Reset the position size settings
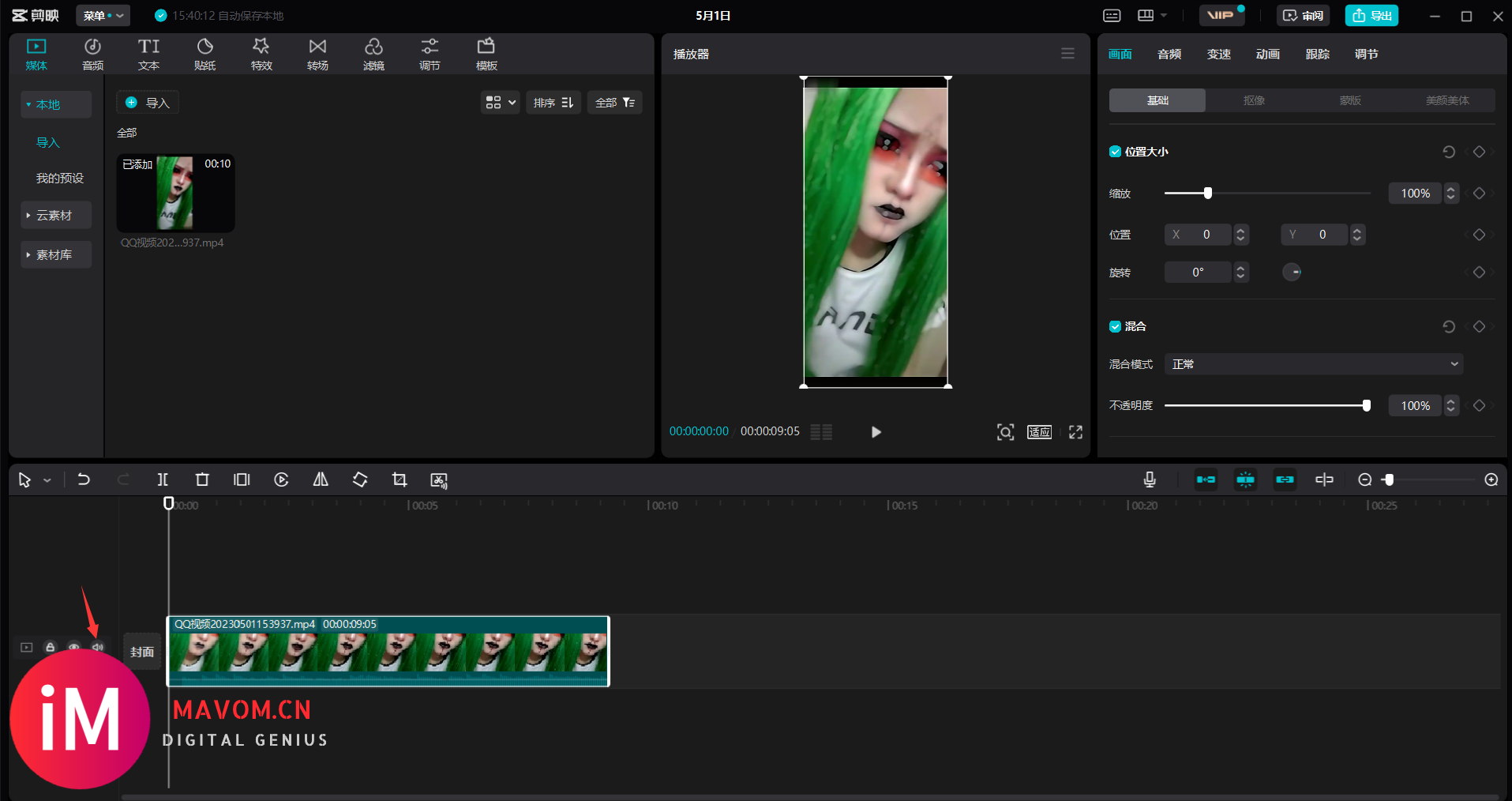 [x=1449, y=152]
